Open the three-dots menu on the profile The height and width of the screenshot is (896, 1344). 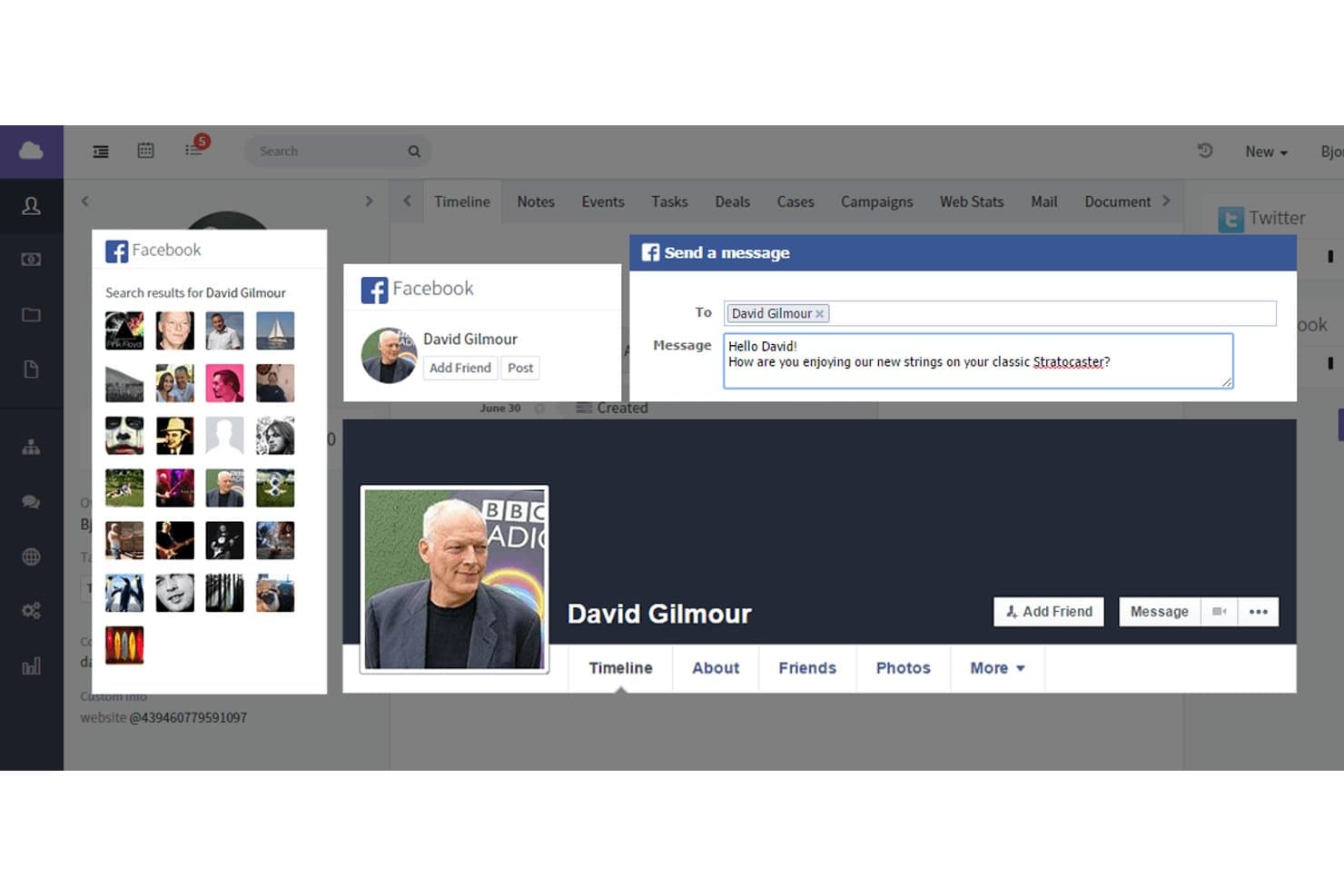pos(1259,612)
